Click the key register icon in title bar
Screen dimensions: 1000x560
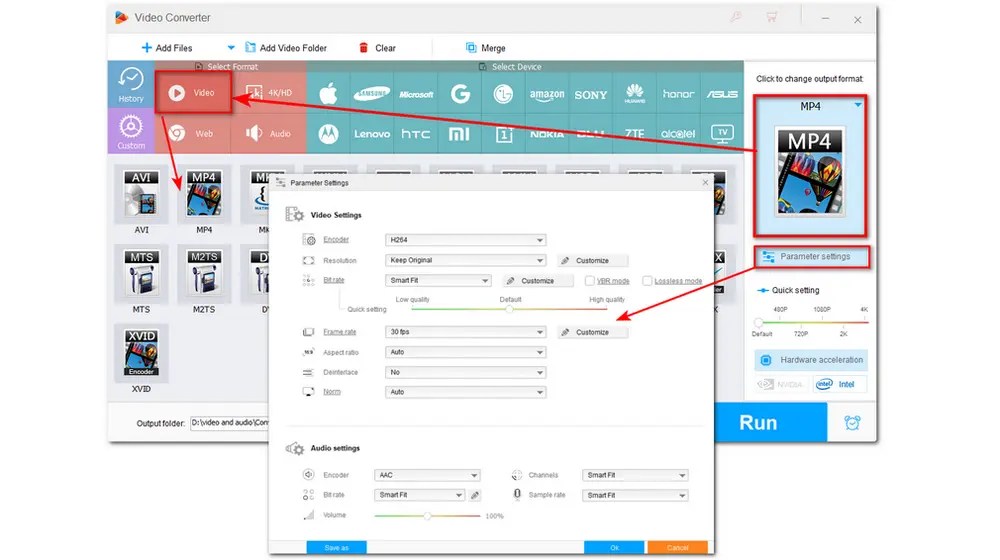(x=736, y=18)
